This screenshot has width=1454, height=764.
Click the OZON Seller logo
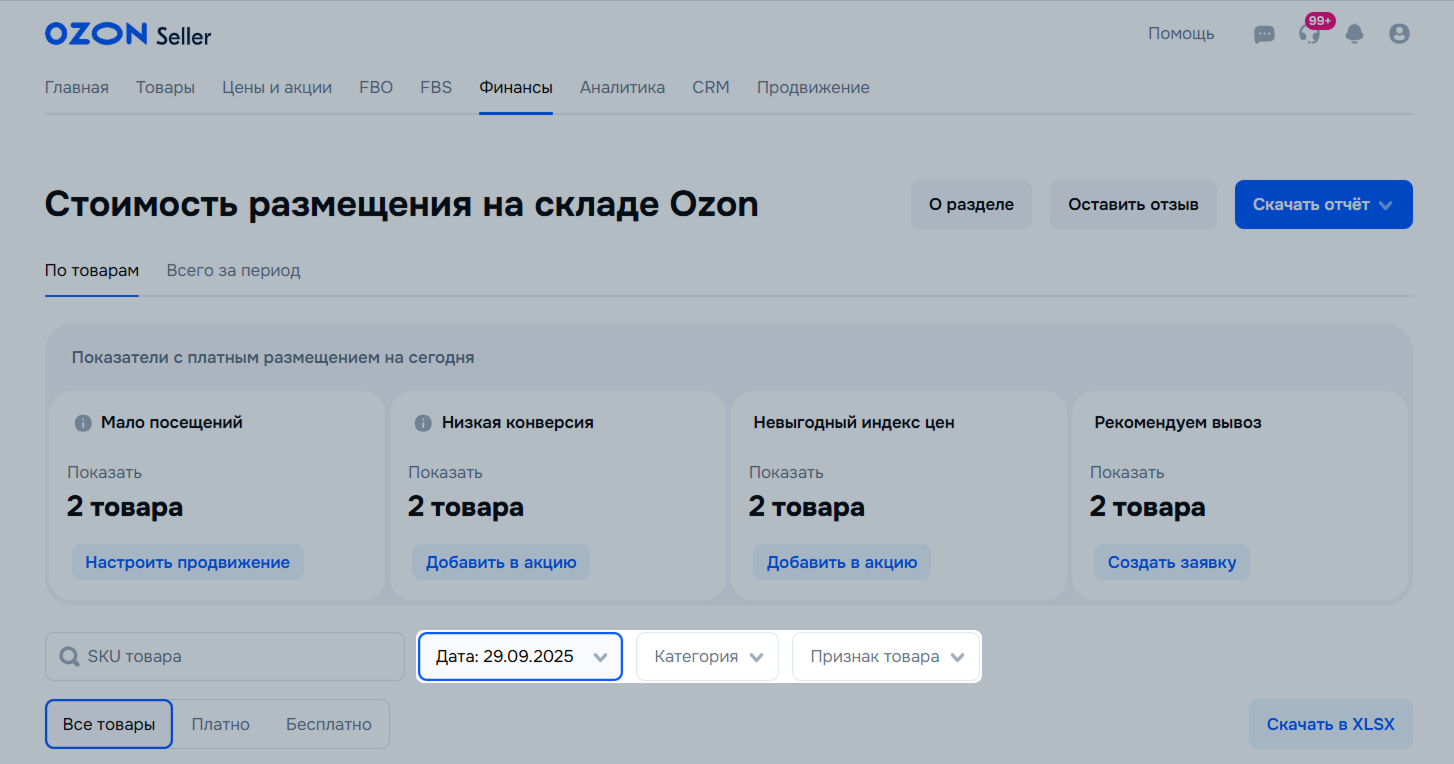(x=128, y=34)
